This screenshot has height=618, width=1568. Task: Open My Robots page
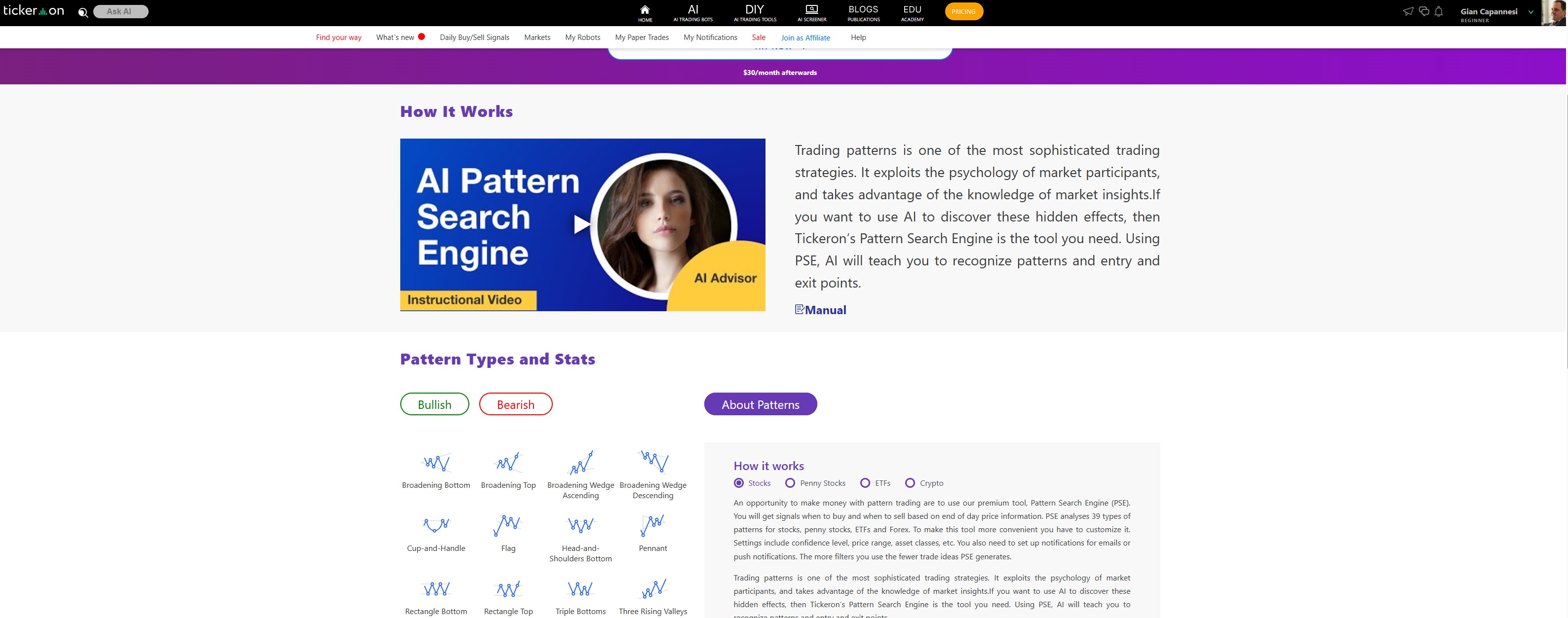click(x=582, y=37)
